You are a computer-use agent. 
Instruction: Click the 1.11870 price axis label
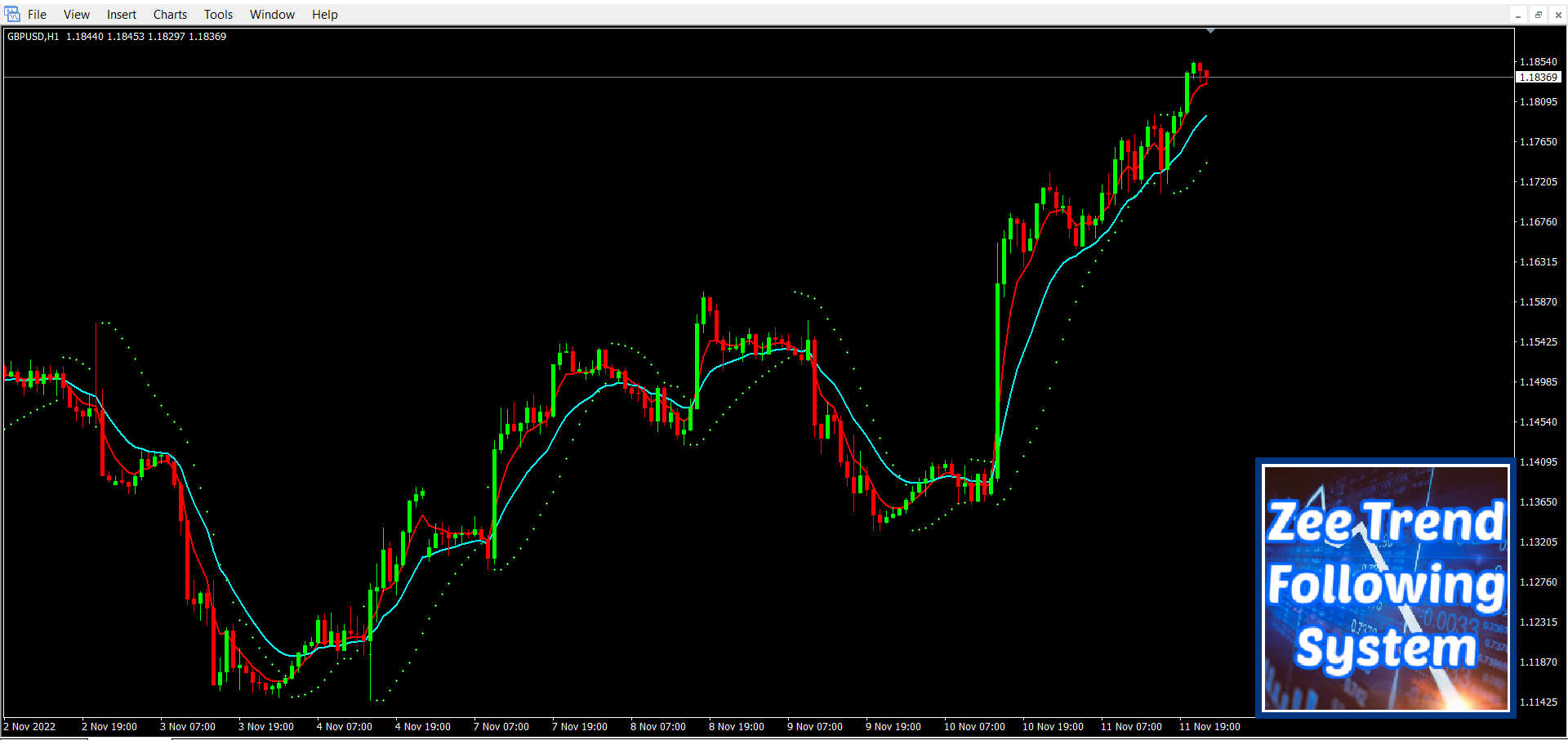pyautogui.click(x=1538, y=662)
